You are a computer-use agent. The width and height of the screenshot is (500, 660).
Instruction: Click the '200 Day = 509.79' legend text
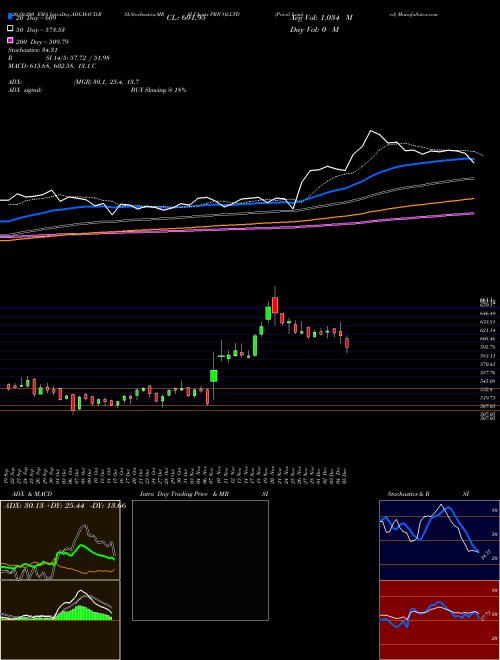pyautogui.click(x=42, y=42)
